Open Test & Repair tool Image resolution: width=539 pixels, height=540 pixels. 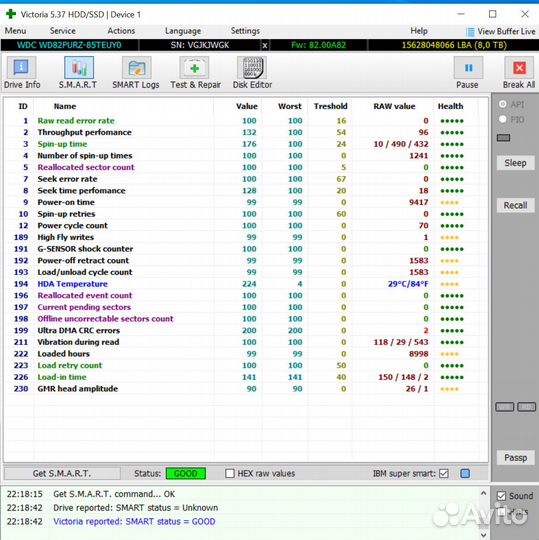tap(194, 68)
